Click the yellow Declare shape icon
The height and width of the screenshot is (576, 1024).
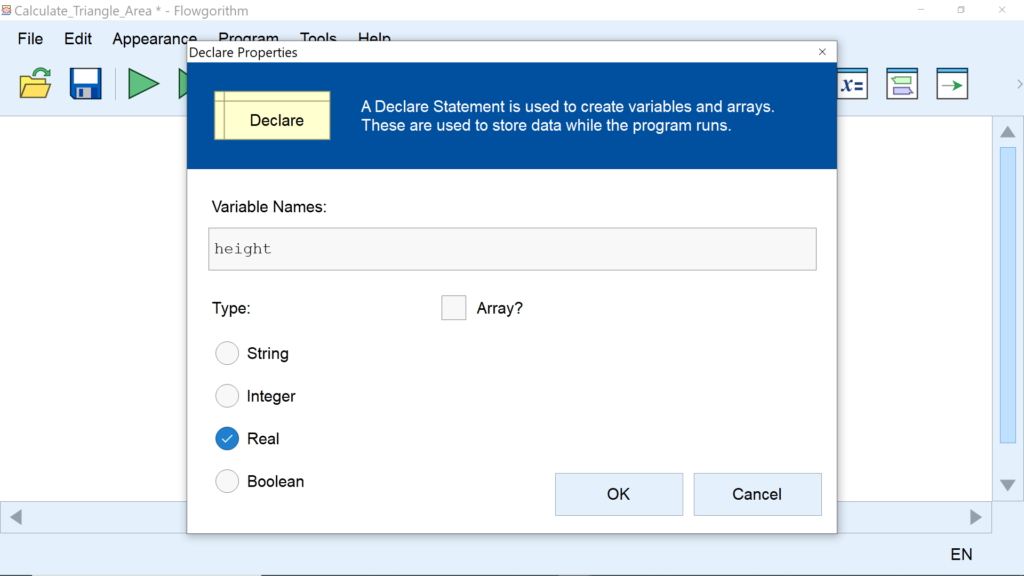[x=272, y=115]
